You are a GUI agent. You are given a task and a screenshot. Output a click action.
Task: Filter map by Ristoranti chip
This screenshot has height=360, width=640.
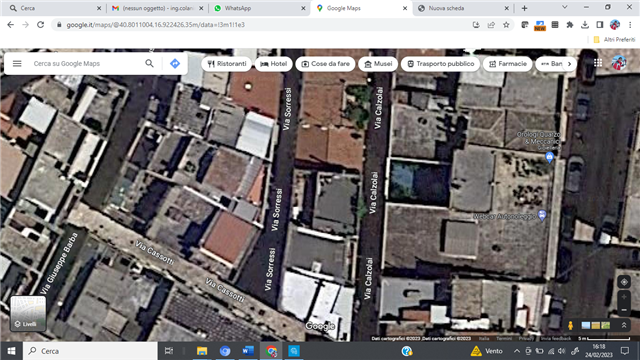pyautogui.click(x=227, y=64)
